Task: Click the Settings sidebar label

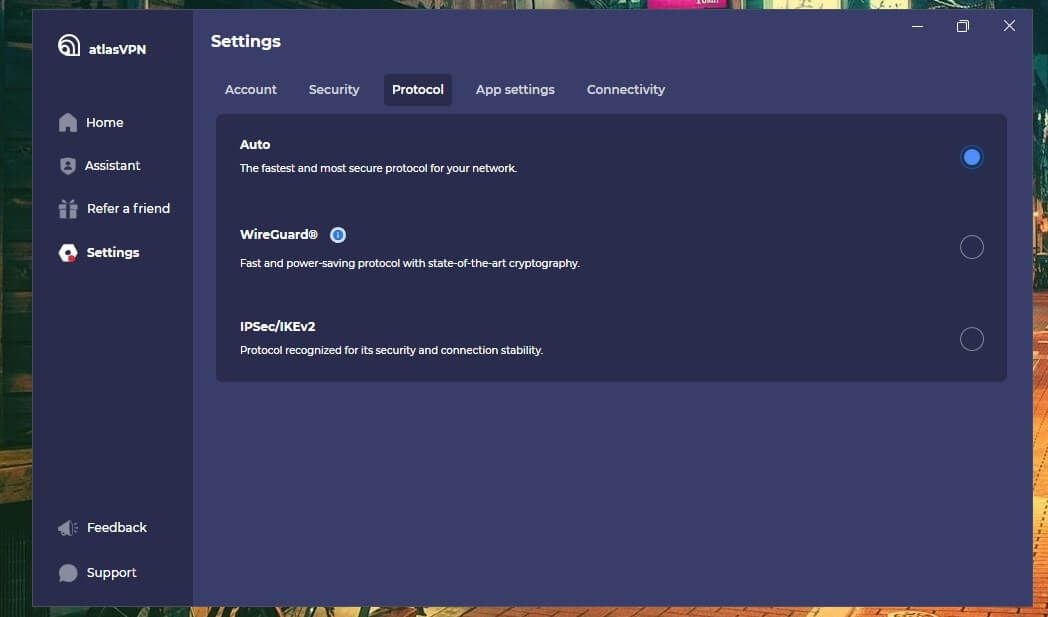Action: 113,253
